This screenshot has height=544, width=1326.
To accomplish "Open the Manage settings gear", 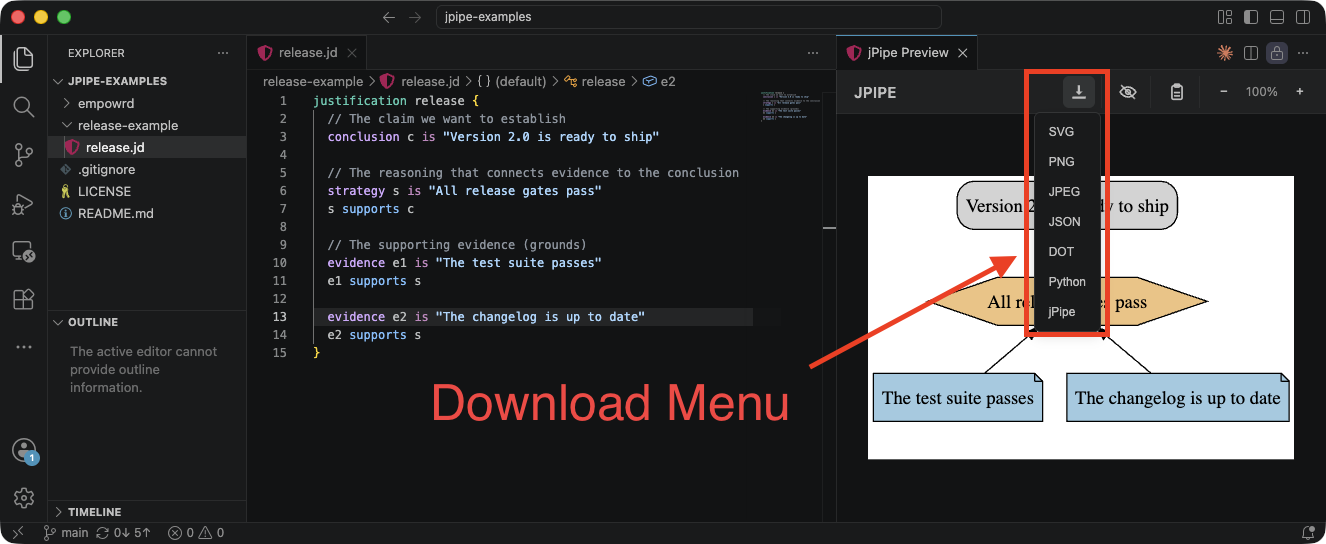I will tap(23, 497).
